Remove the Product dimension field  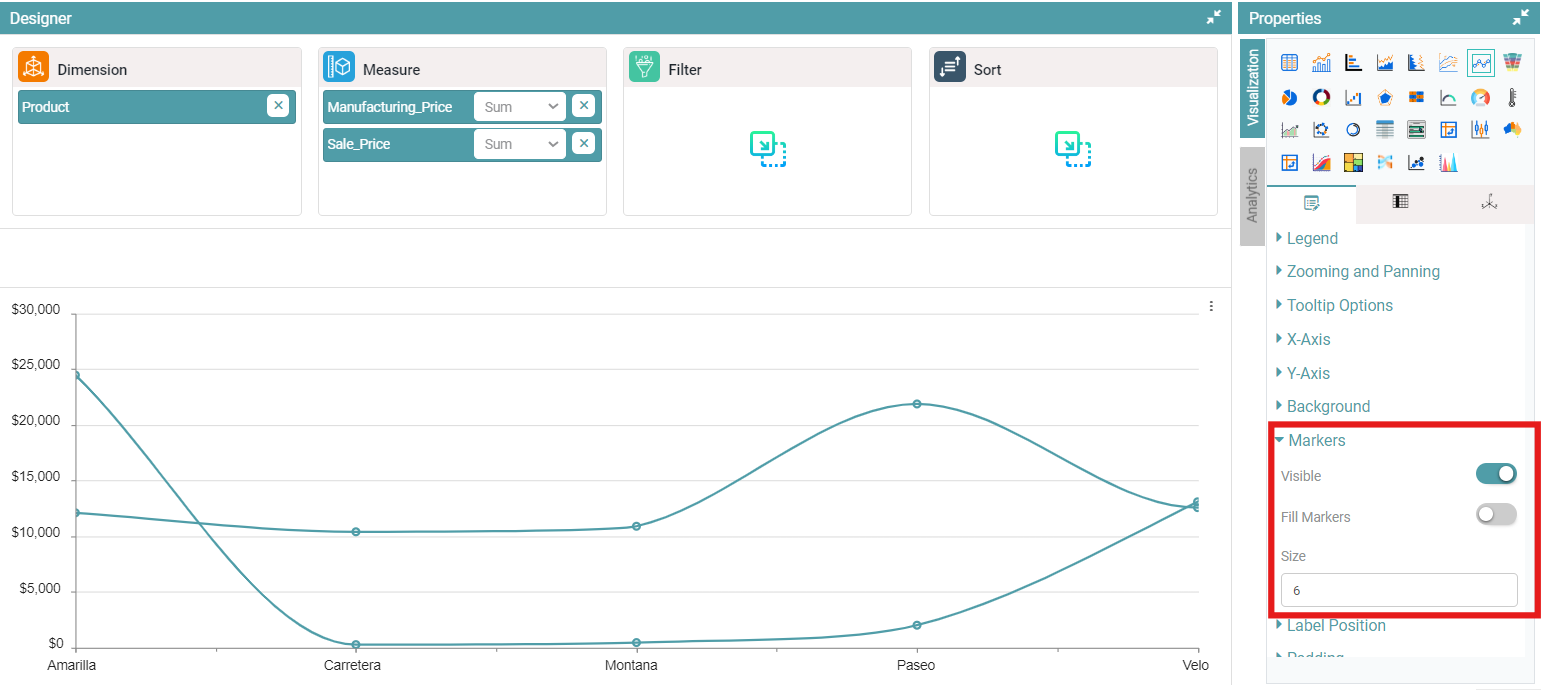coord(278,106)
